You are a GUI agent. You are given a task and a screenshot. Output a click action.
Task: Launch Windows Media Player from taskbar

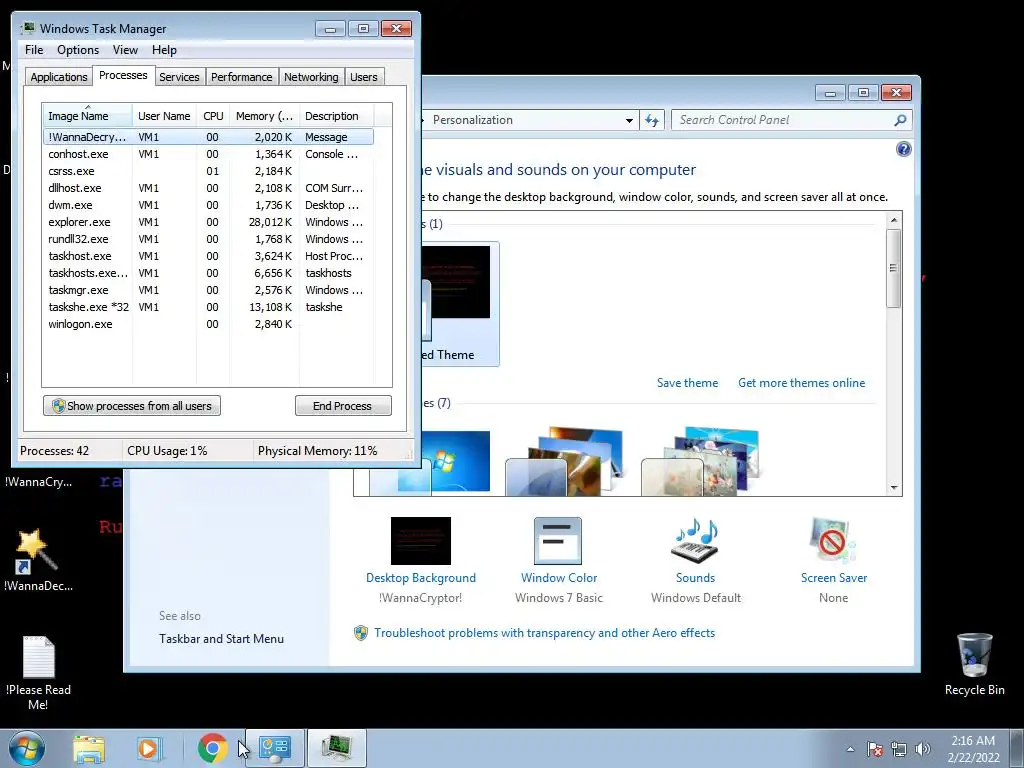pos(148,748)
